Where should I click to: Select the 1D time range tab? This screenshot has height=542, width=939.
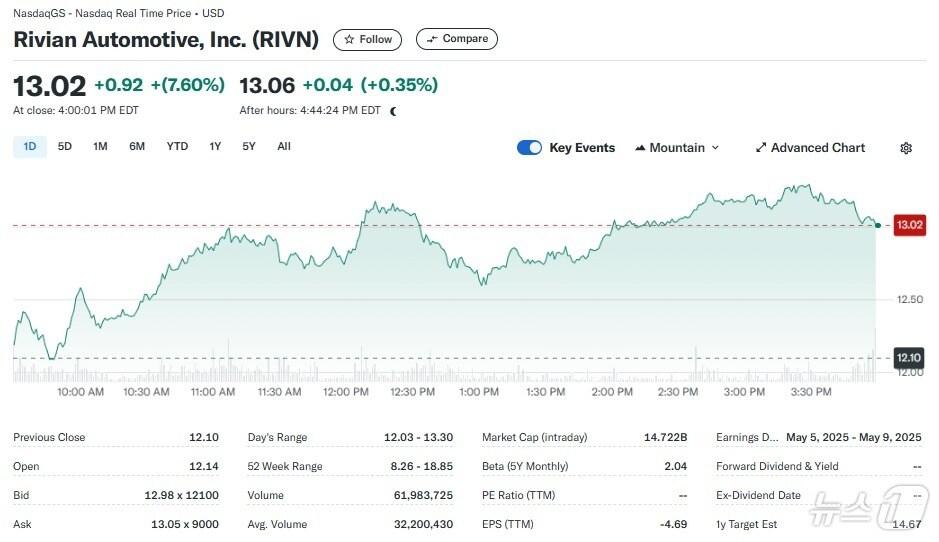tap(30, 147)
